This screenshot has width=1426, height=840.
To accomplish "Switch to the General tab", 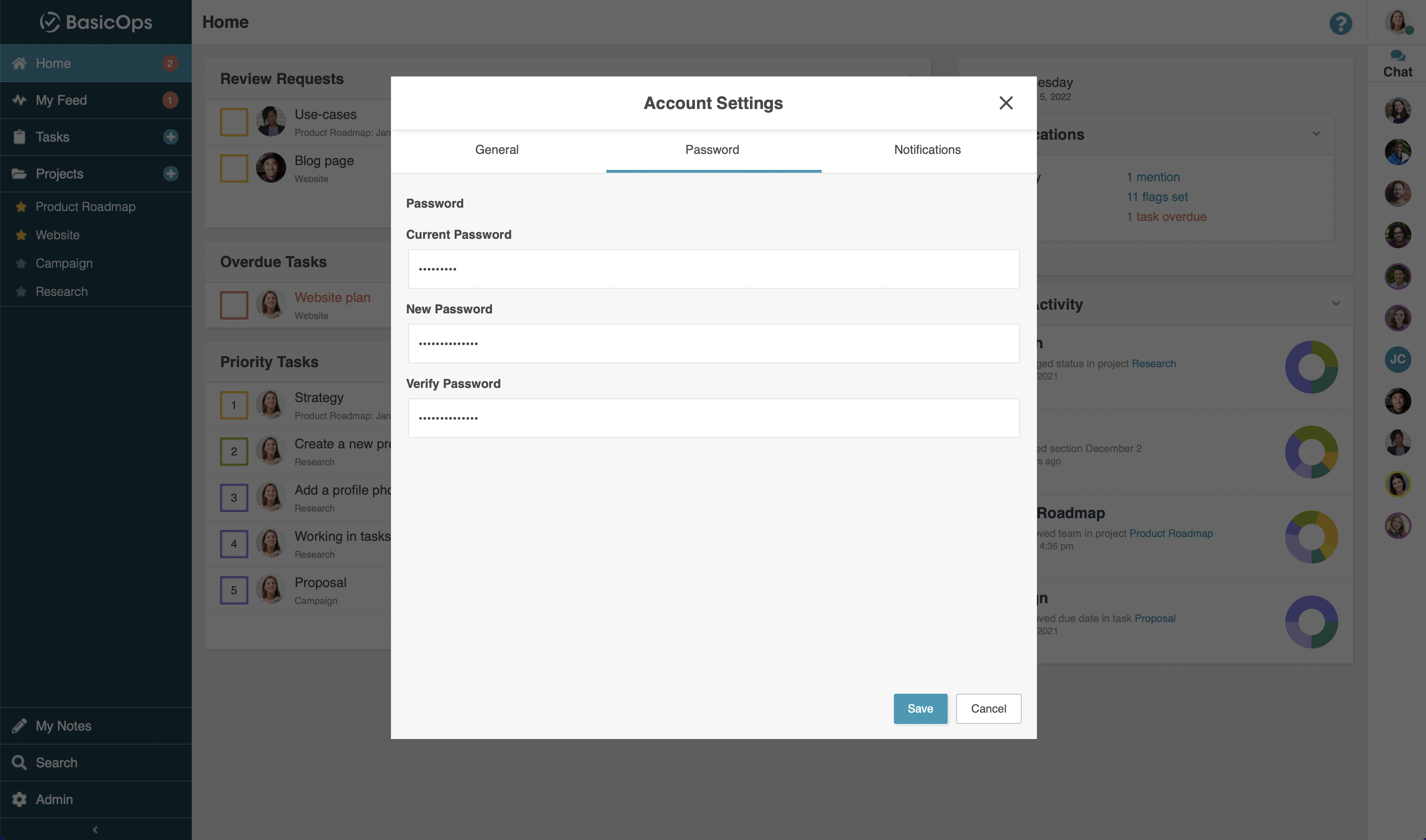I will (497, 150).
